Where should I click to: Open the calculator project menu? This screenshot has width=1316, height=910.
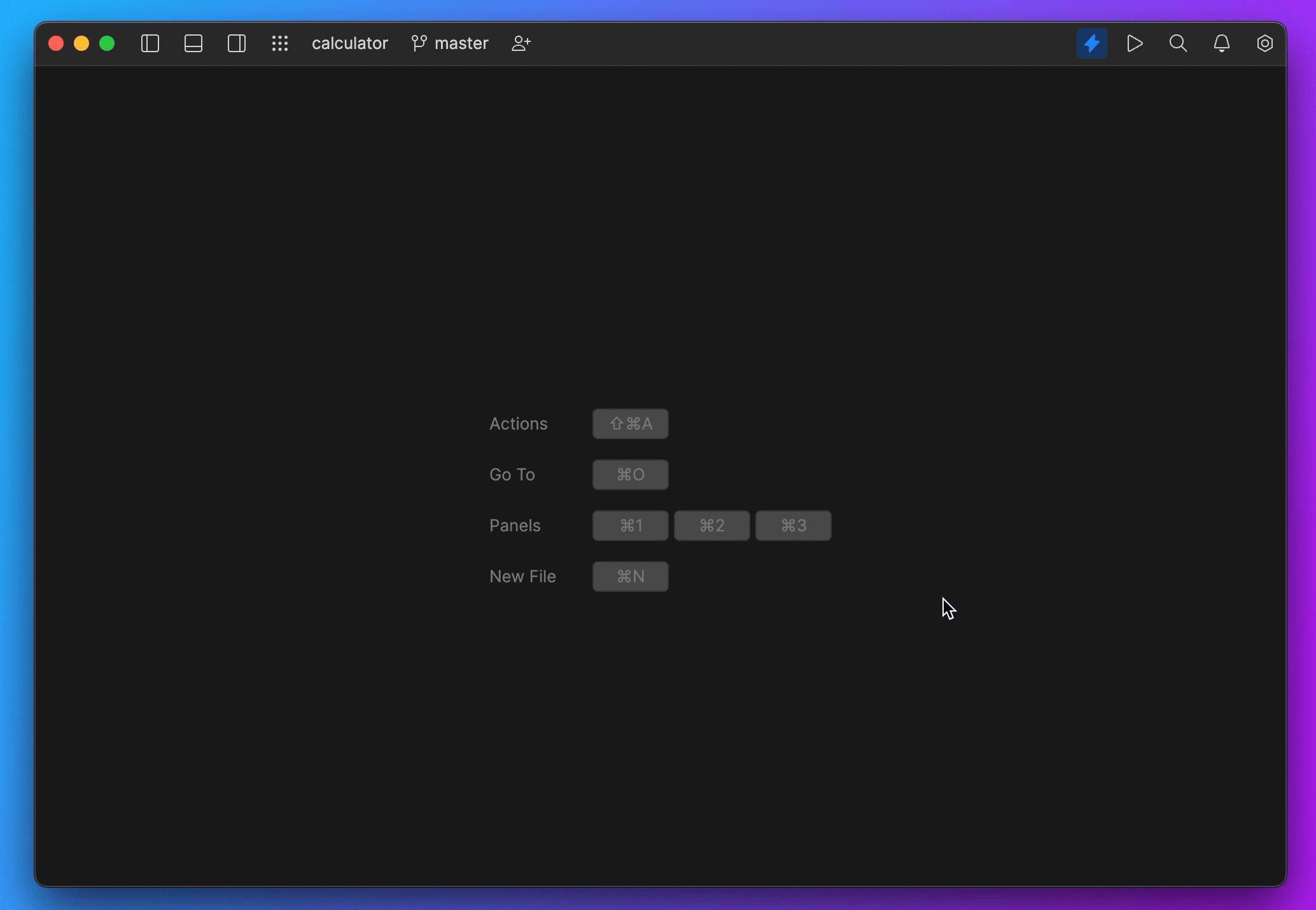pos(349,43)
